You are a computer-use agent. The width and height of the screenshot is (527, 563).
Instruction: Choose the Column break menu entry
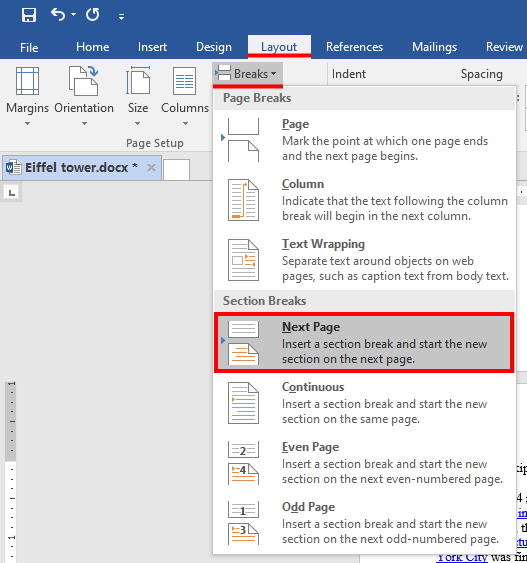tap(364, 200)
